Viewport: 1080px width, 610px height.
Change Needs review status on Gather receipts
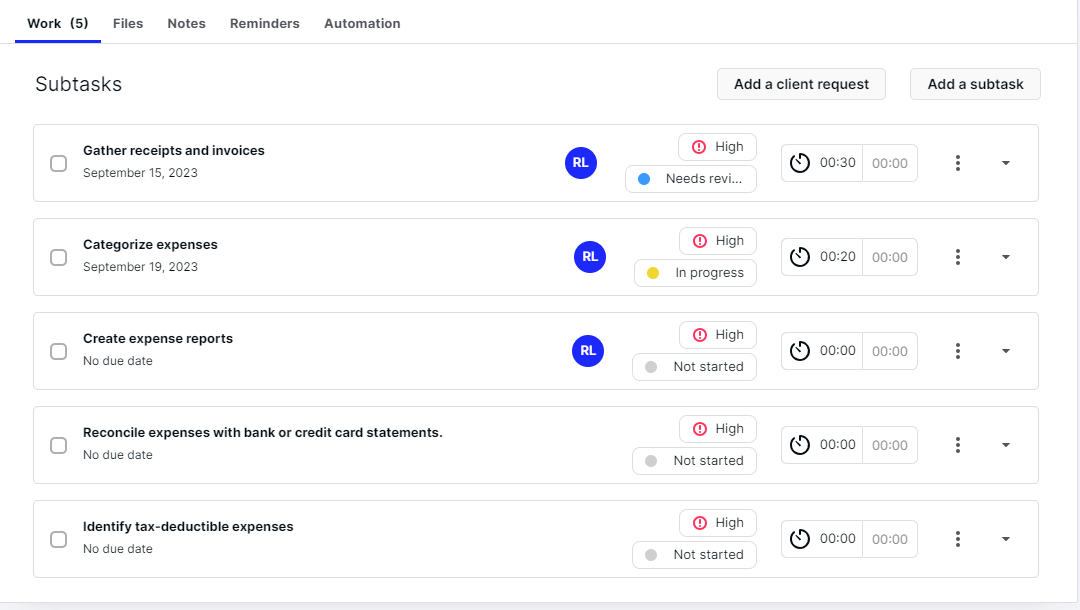tap(691, 179)
